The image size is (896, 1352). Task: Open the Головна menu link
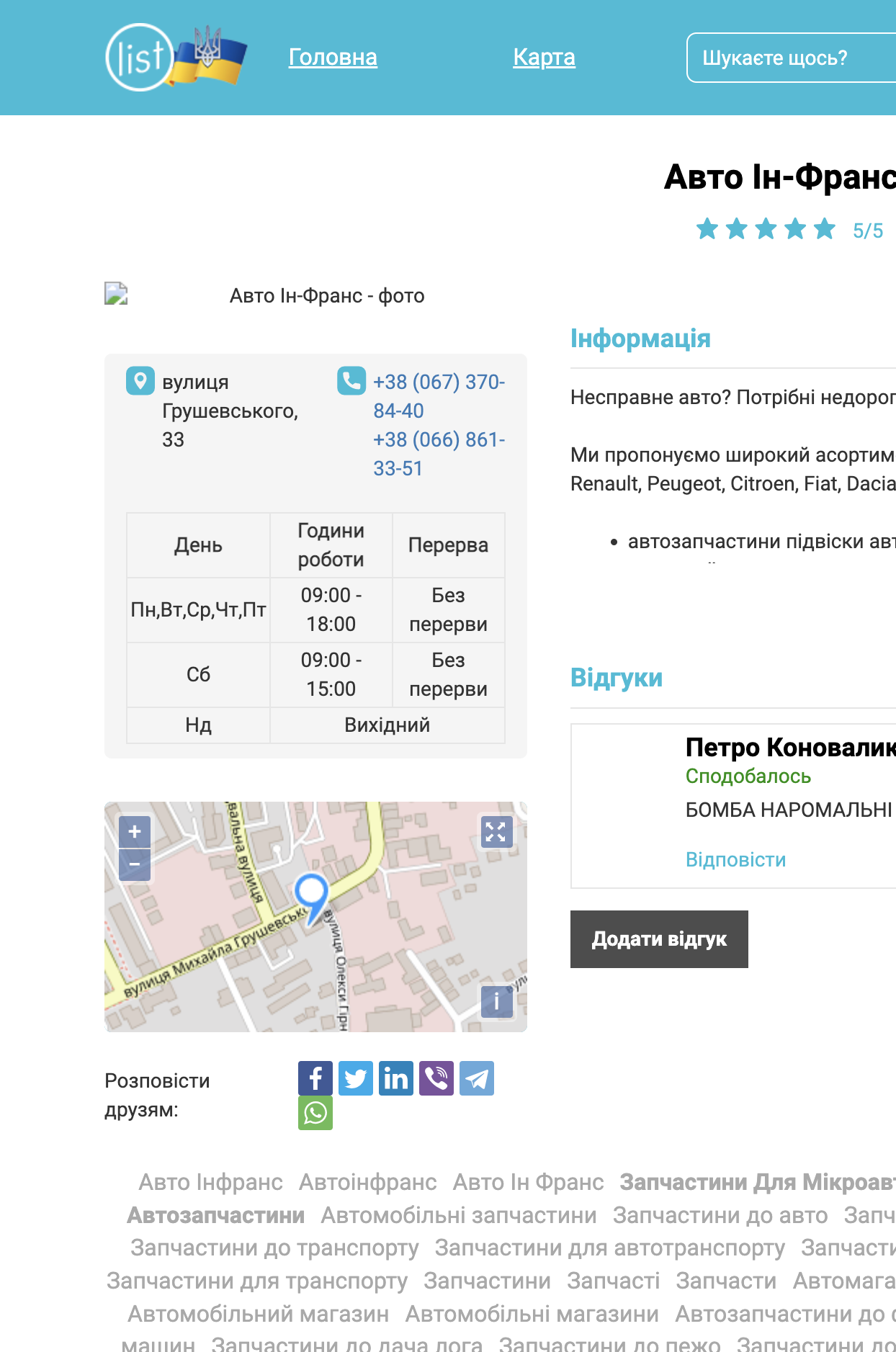point(333,57)
